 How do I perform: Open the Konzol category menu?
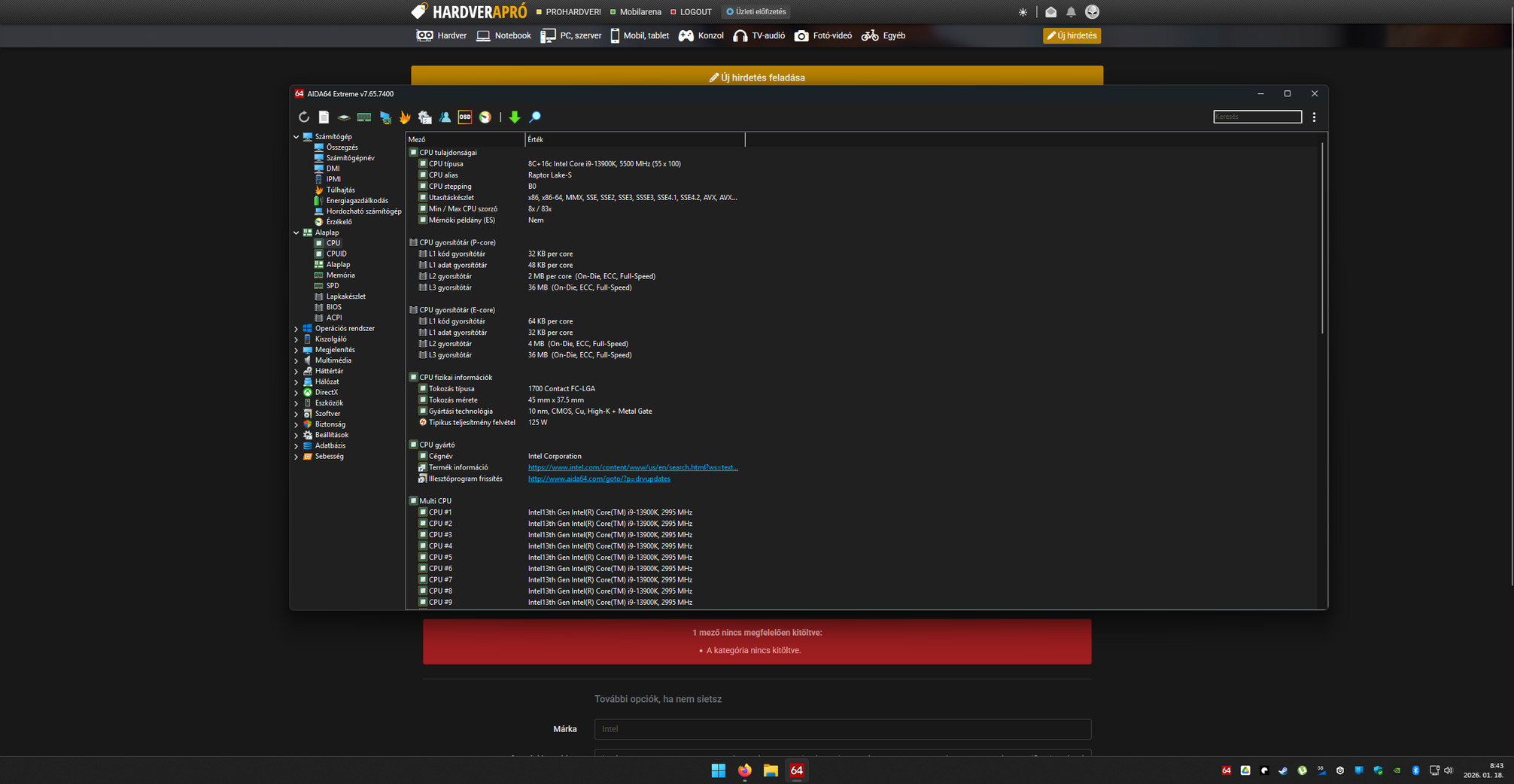point(701,35)
